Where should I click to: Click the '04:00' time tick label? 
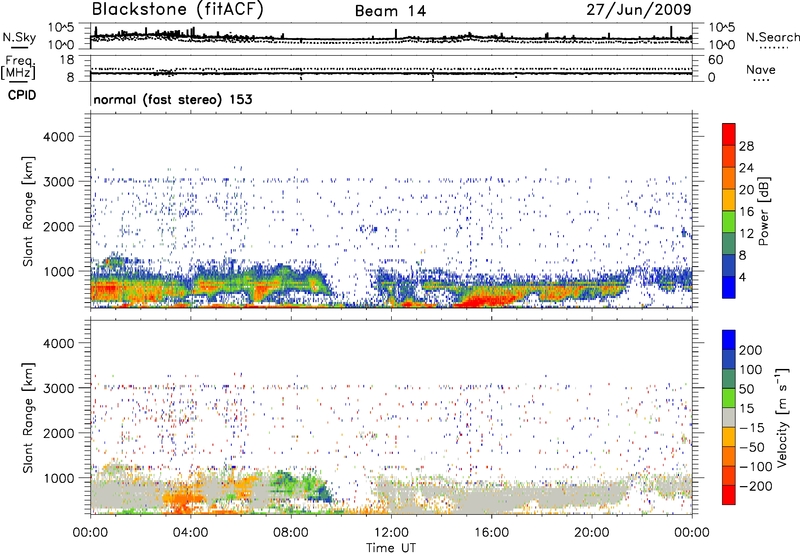[x=190, y=533]
